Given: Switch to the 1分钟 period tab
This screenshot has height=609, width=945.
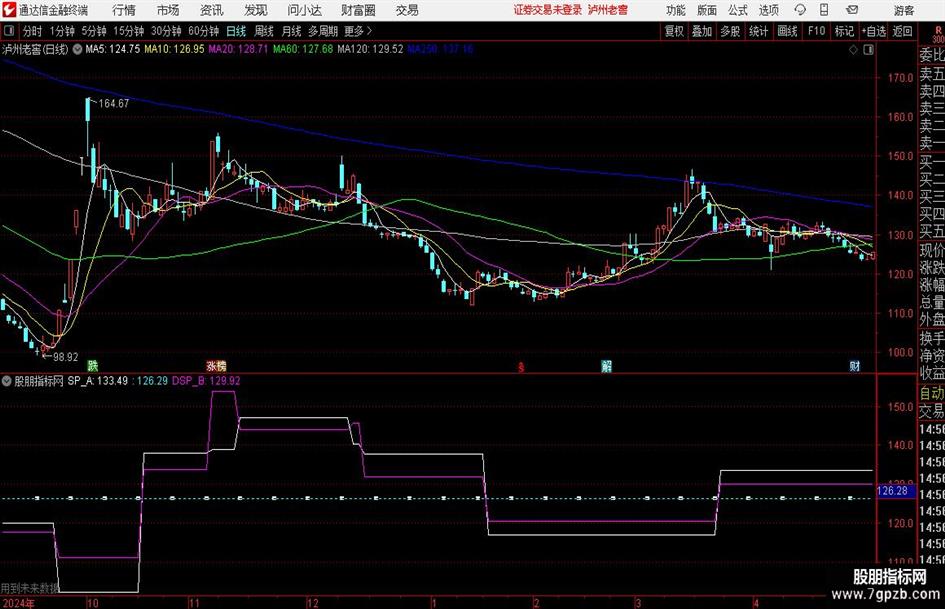Looking at the screenshot, I should click(62, 31).
